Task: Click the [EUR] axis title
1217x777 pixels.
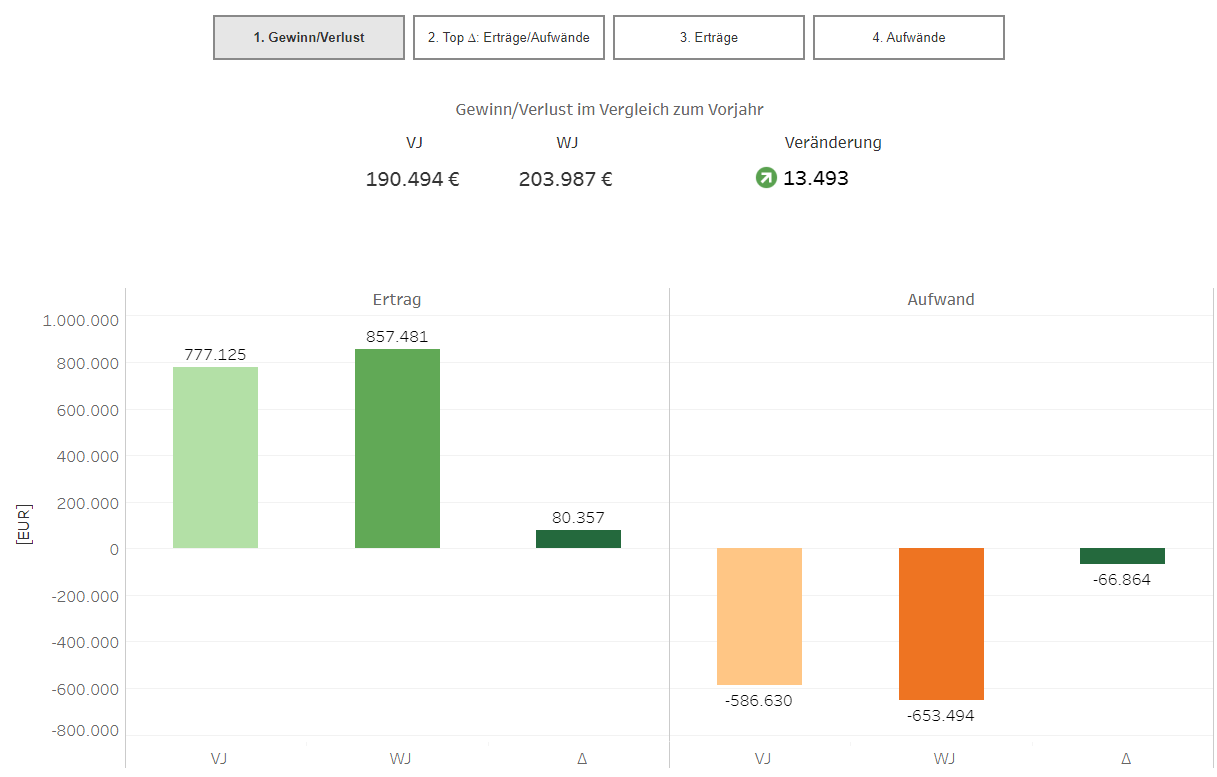Action: pyautogui.click(x=23, y=523)
